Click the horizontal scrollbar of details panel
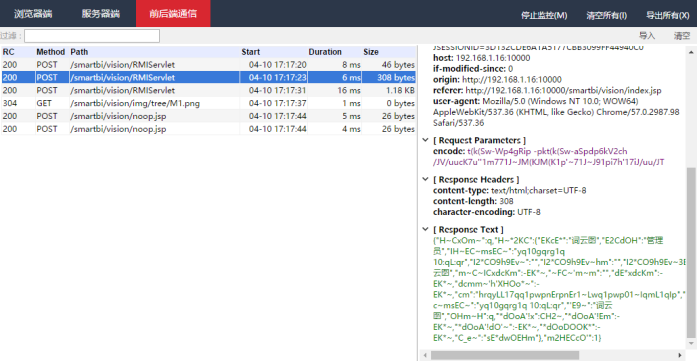This screenshot has height=361, width=697. [x=505, y=355]
